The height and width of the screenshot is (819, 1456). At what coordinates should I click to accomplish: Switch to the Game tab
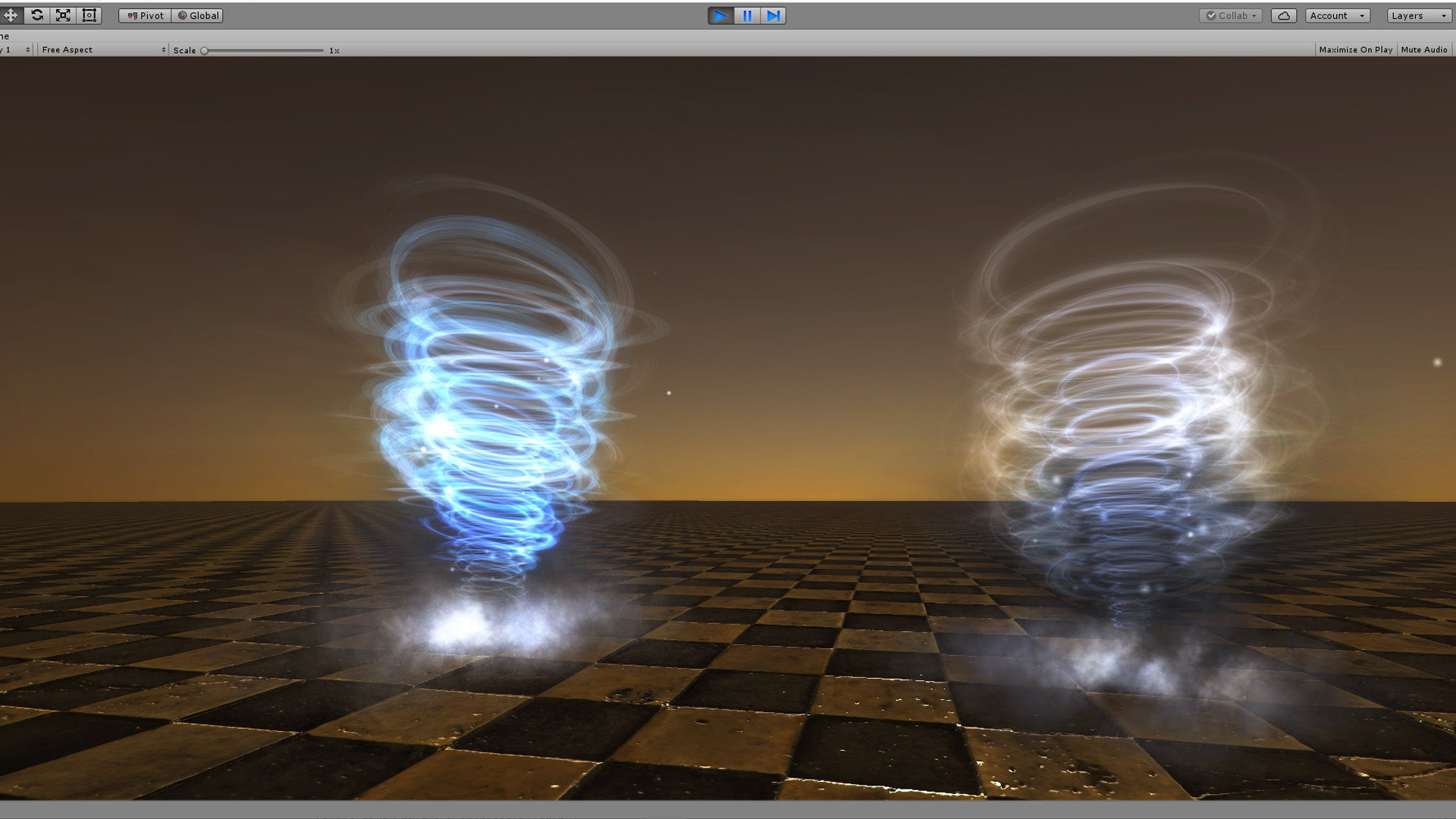pos(6,36)
